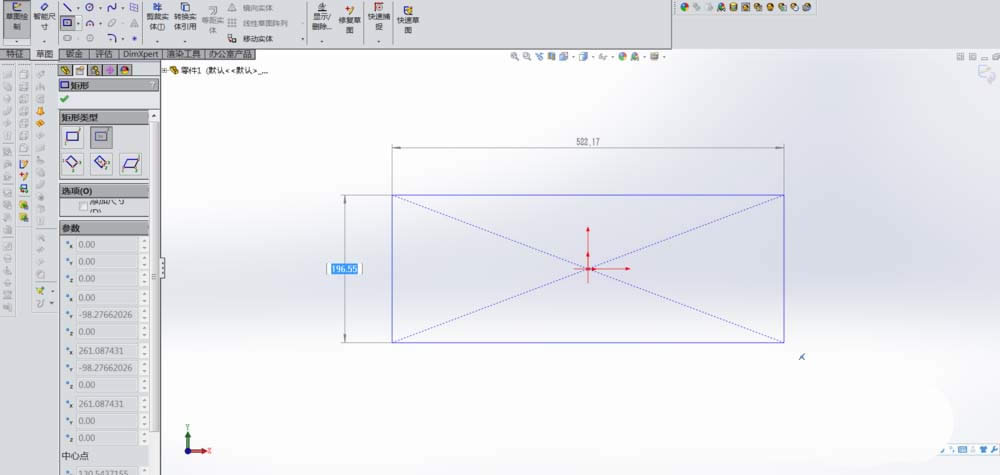Click the 剪裁实体 trim entities tool

156,17
